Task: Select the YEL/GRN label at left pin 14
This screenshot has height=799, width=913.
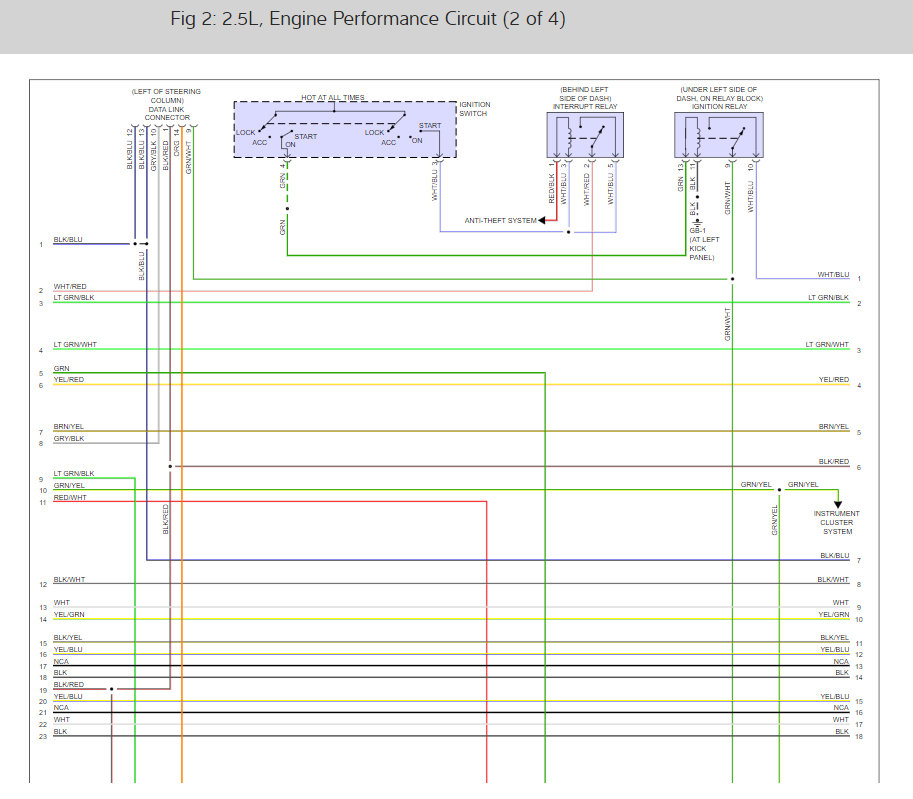Action: (69, 614)
